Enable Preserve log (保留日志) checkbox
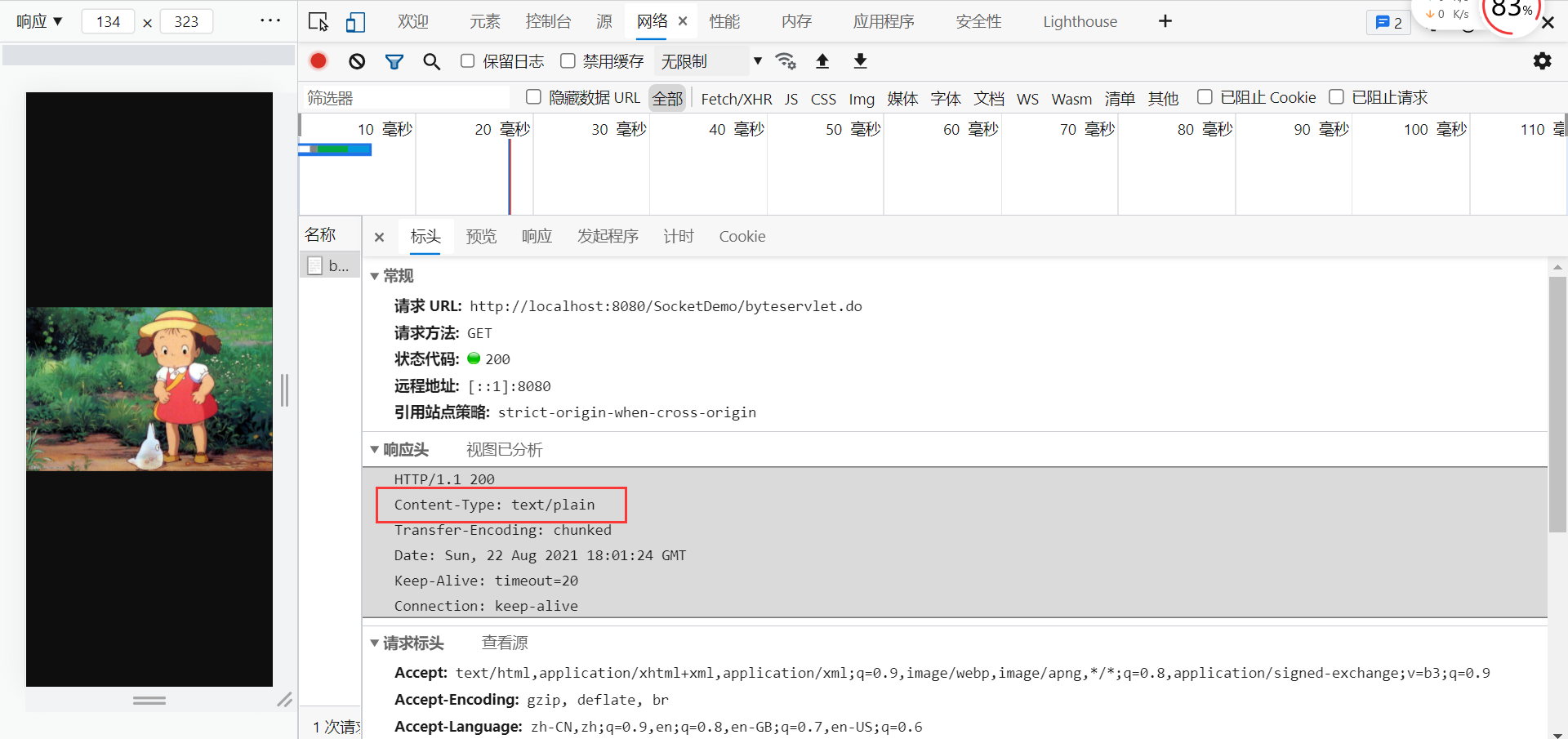Viewport: 1568px width, 739px height. click(467, 61)
